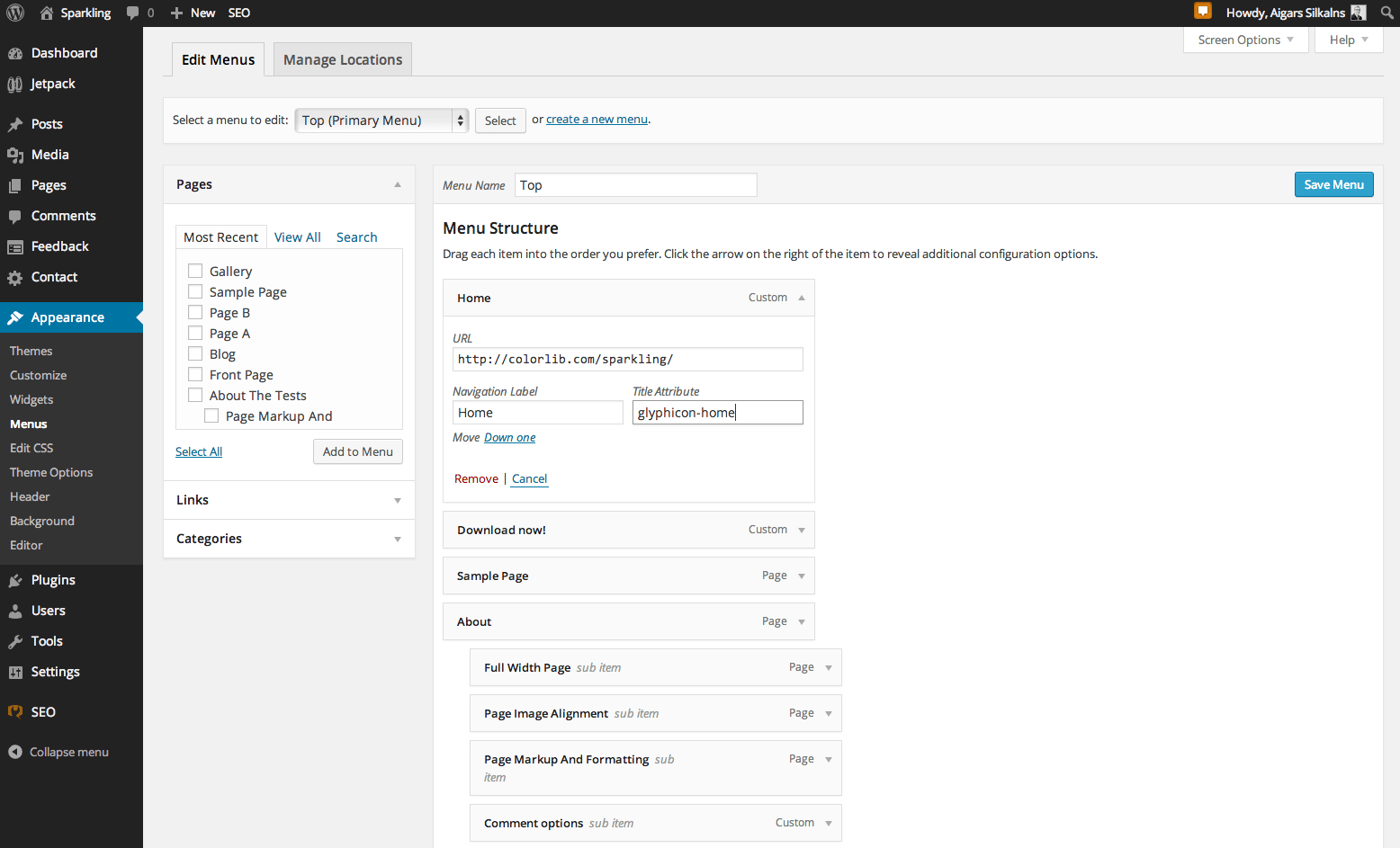The width and height of the screenshot is (1400, 848).
Task: Open the orange notification icon near Howdy
Action: [x=1203, y=11]
